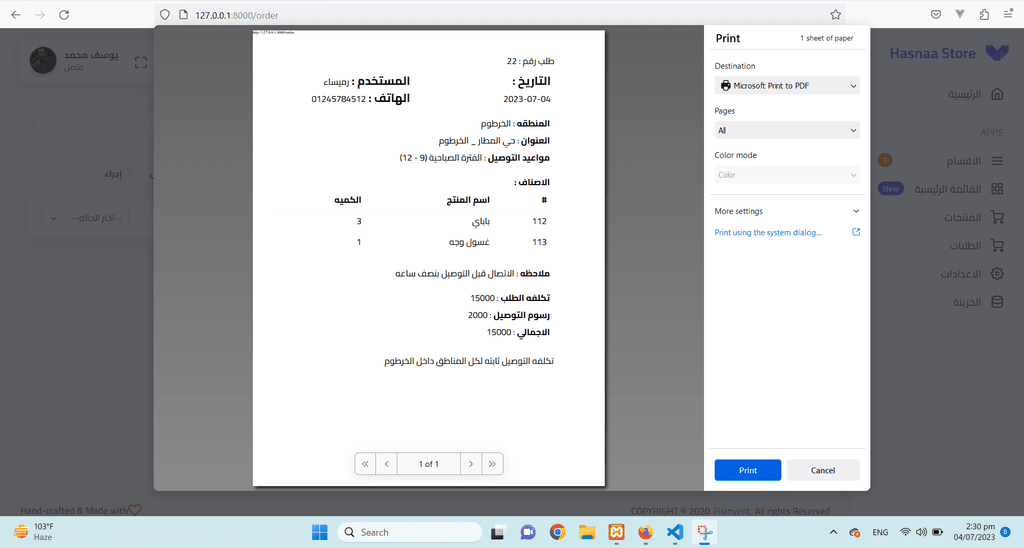Bookmark this page with the star icon

click(835, 14)
